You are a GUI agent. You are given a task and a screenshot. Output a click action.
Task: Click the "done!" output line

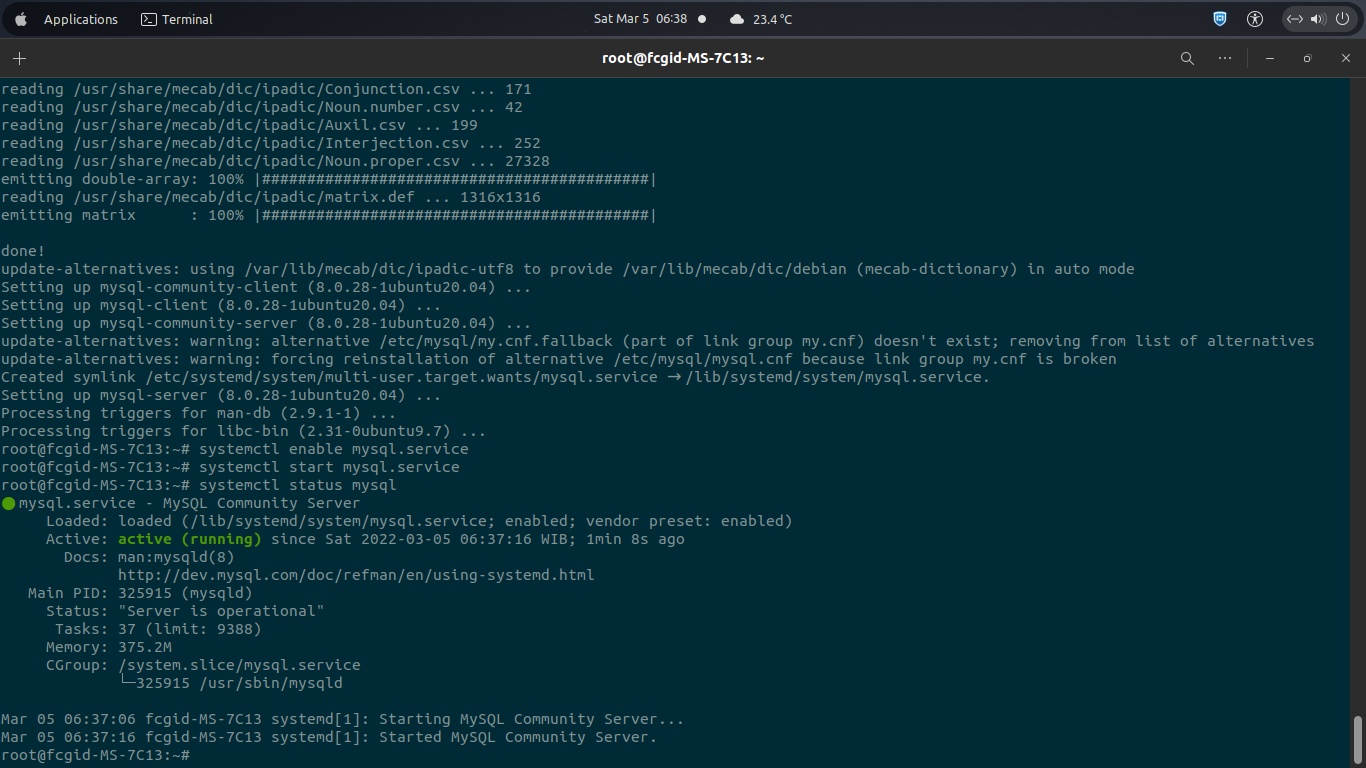coord(23,251)
